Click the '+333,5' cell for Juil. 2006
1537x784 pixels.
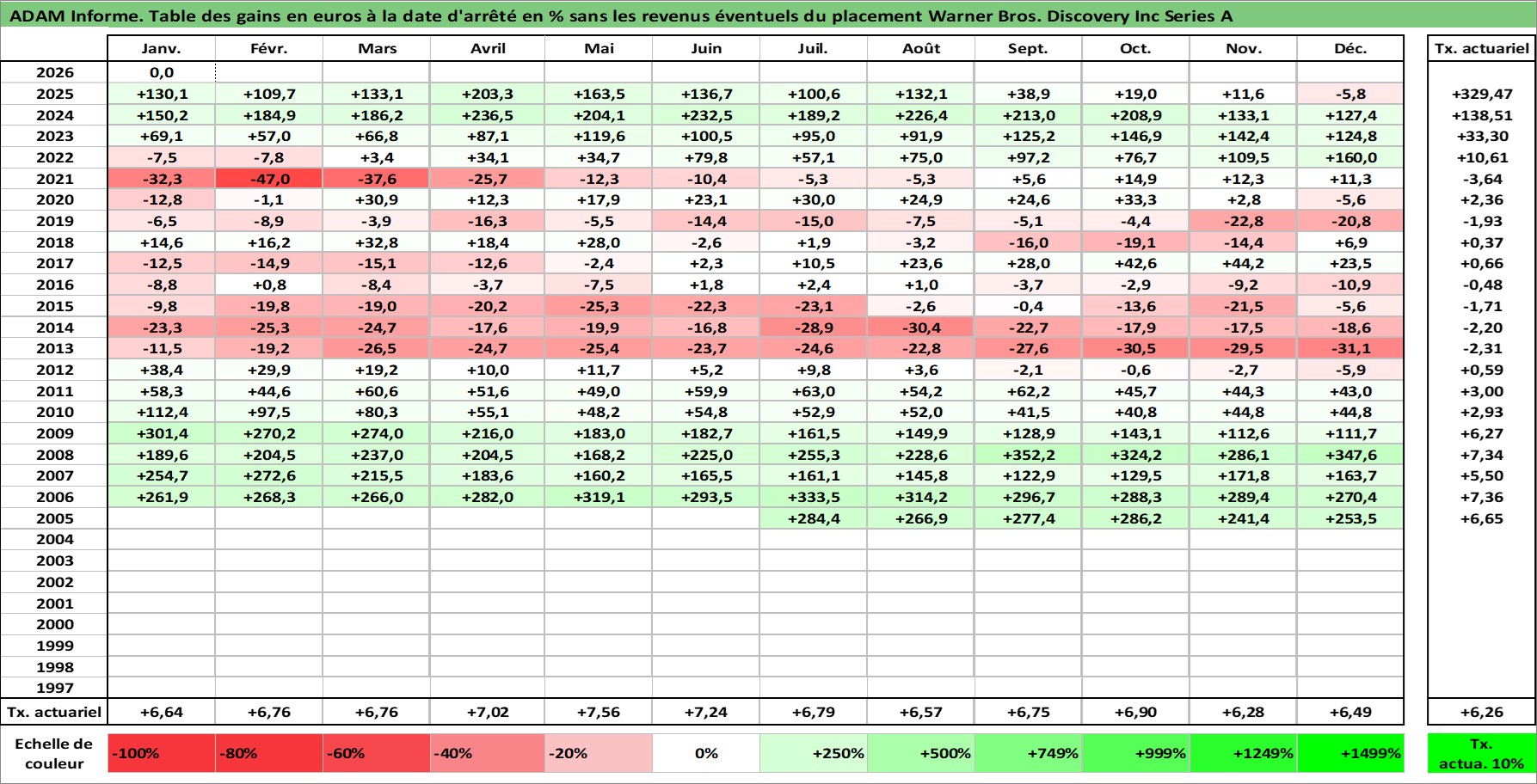click(x=813, y=497)
